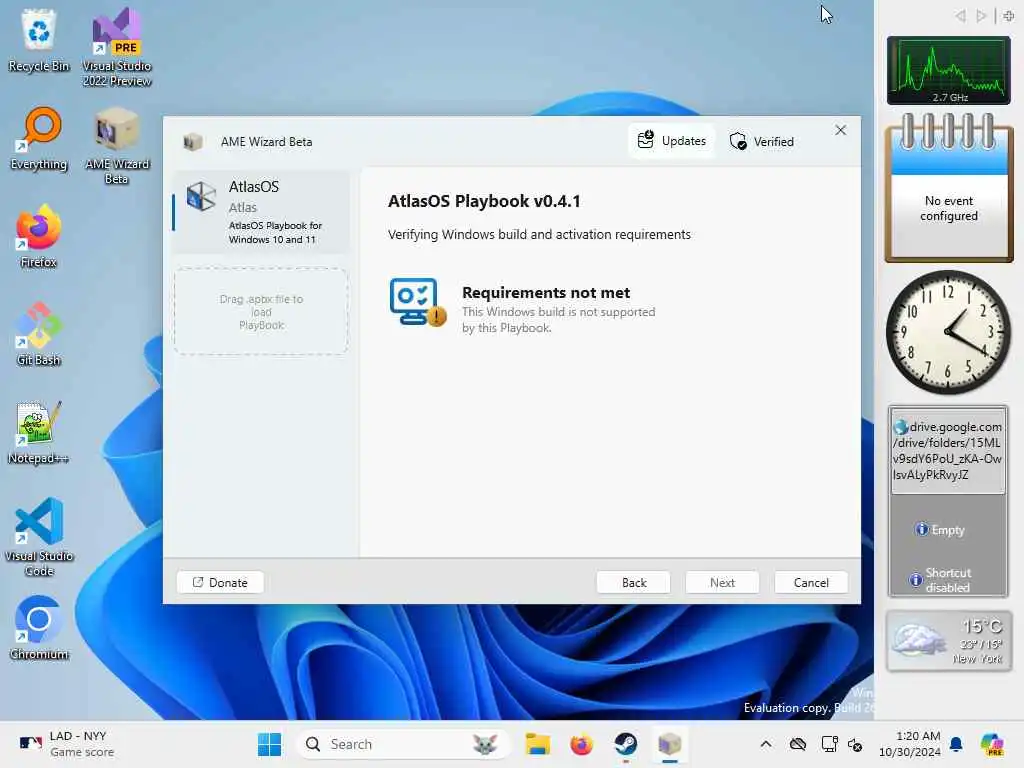The image size is (1024, 768).
Task: Click the Verified badge button
Action: (x=761, y=142)
